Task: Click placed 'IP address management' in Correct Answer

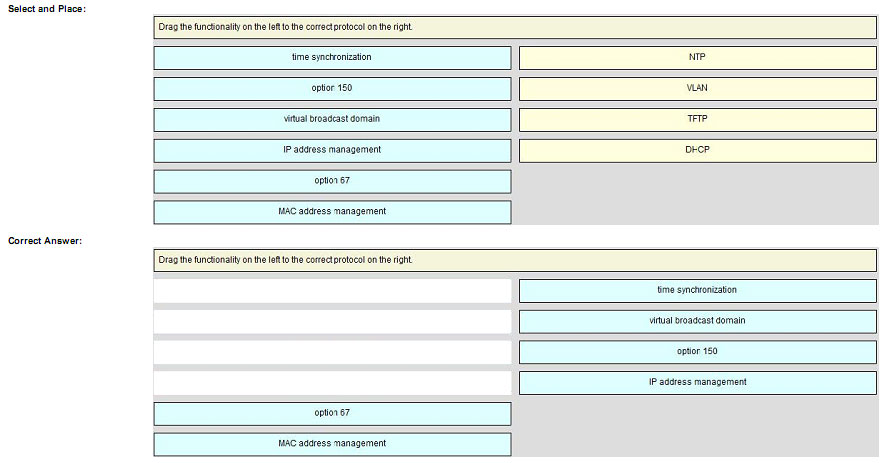Action: coord(697,382)
